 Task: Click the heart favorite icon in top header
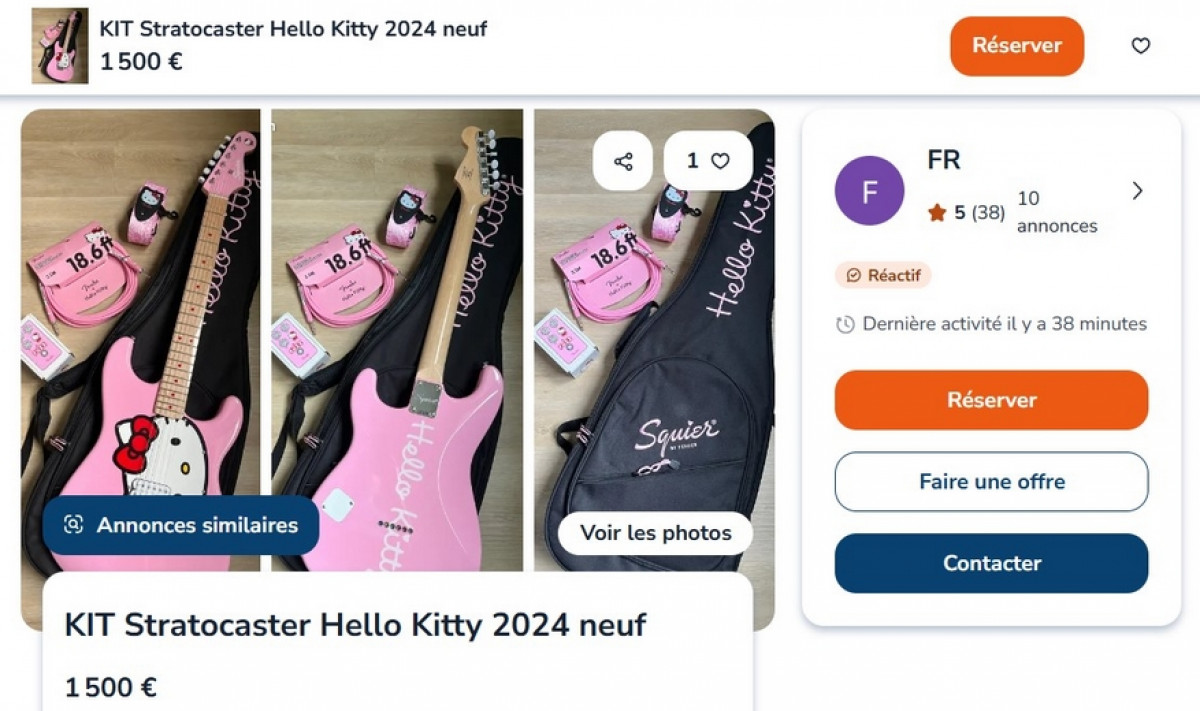pos(1140,46)
